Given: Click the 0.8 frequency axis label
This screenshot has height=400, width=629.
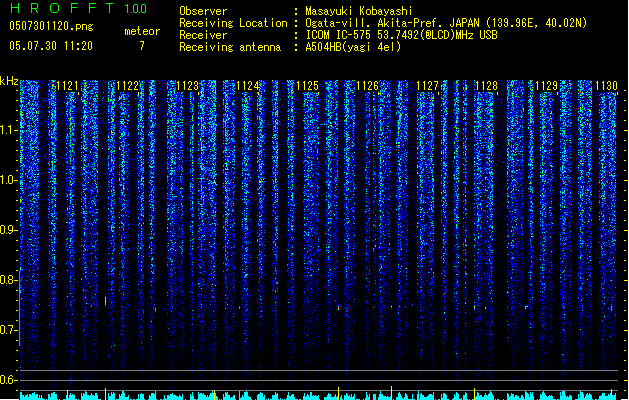Looking at the screenshot, I should (x=9, y=280).
